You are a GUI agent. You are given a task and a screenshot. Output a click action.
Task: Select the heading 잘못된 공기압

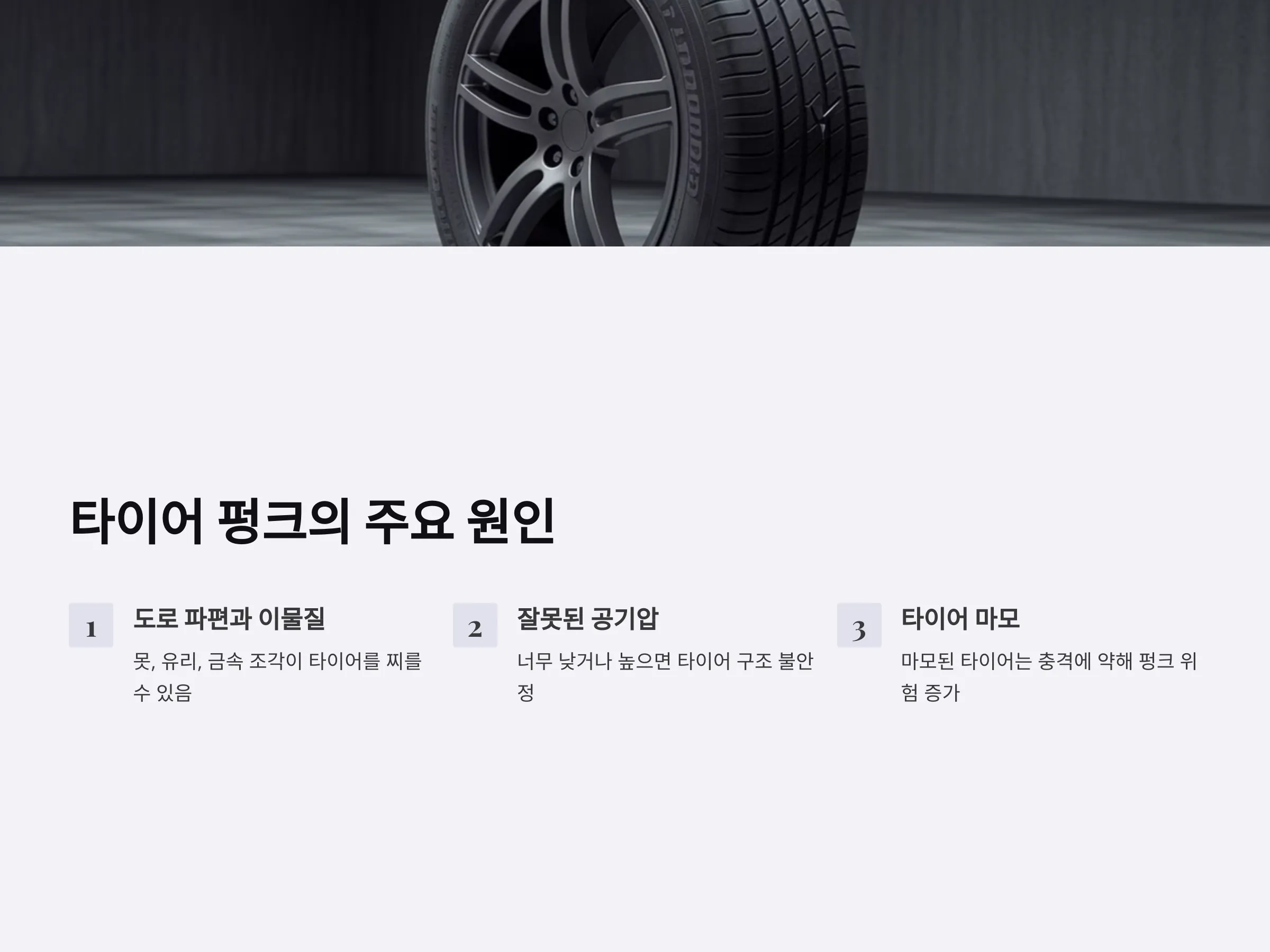(x=587, y=619)
